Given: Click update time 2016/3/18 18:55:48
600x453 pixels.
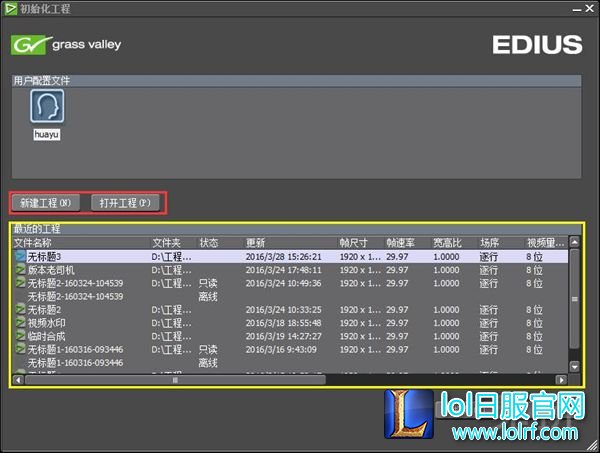Looking at the screenshot, I should pyautogui.click(x=284, y=323).
